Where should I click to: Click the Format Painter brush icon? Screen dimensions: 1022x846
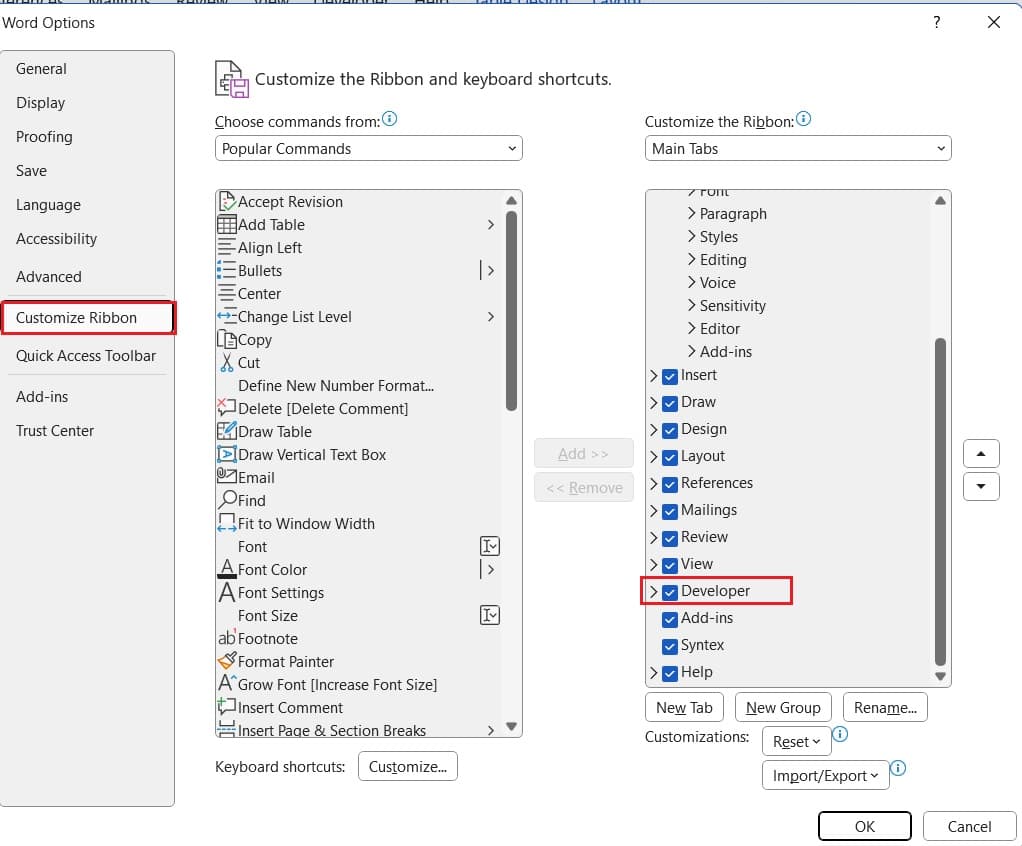[226, 661]
